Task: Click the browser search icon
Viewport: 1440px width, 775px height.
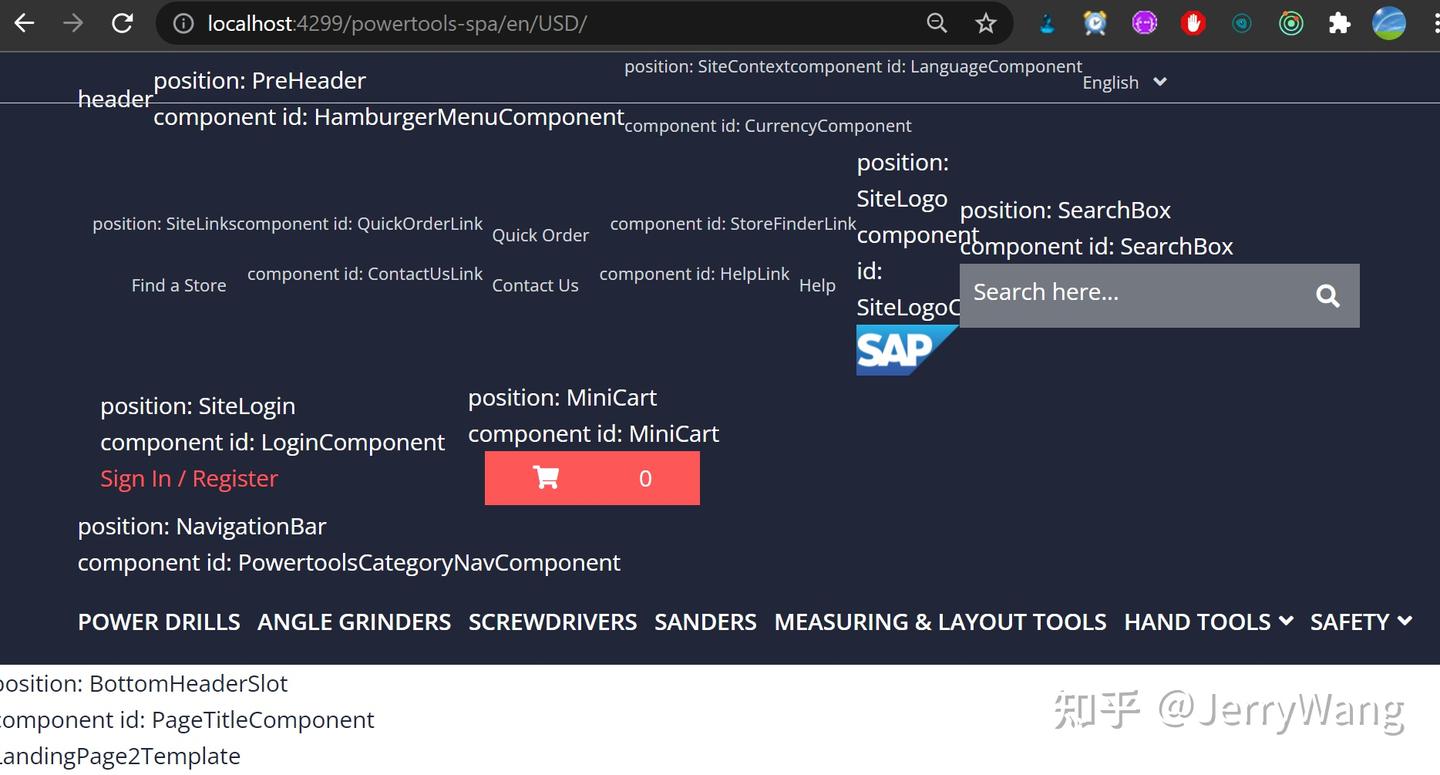Action: tap(935, 22)
